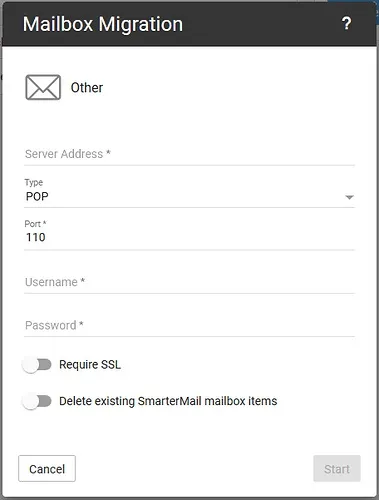Click the Other account type label
Image resolution: width=379 pixels, height=500 pixels.
coord(87,88)
